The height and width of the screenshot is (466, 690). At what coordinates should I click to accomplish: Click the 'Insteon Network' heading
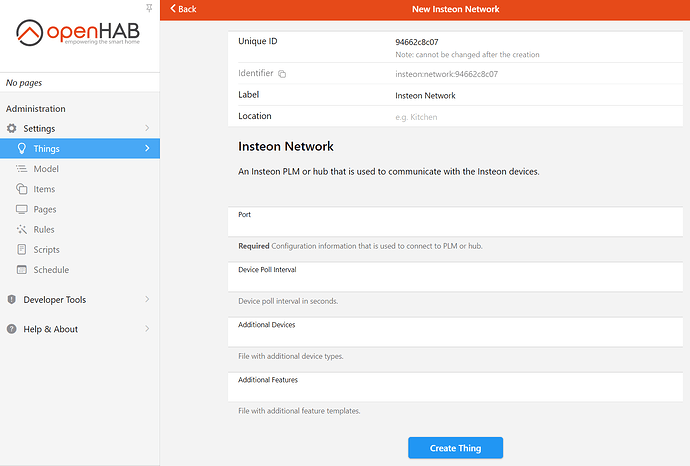coord(286,147)
